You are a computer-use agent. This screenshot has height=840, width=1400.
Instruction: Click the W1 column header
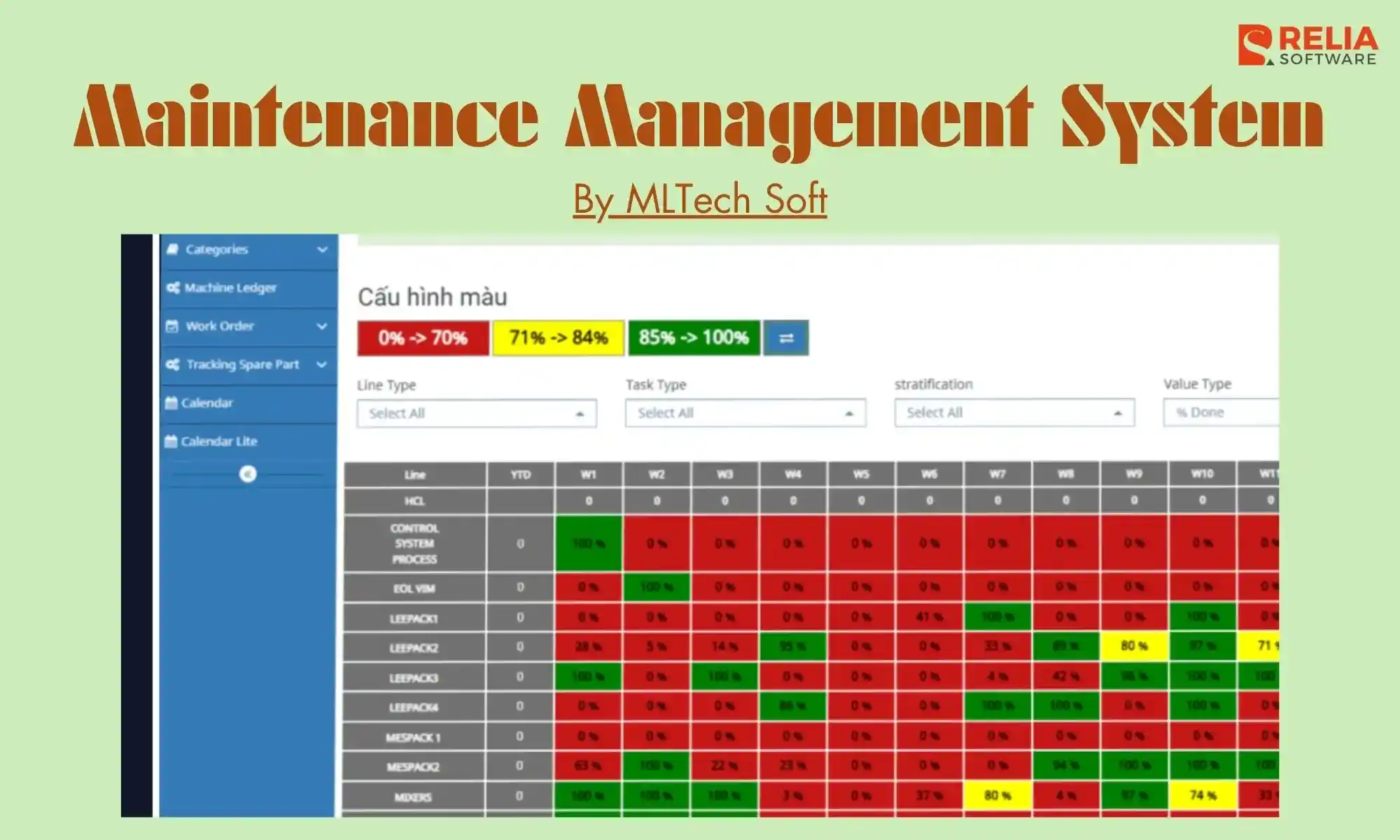coord(589,475)
